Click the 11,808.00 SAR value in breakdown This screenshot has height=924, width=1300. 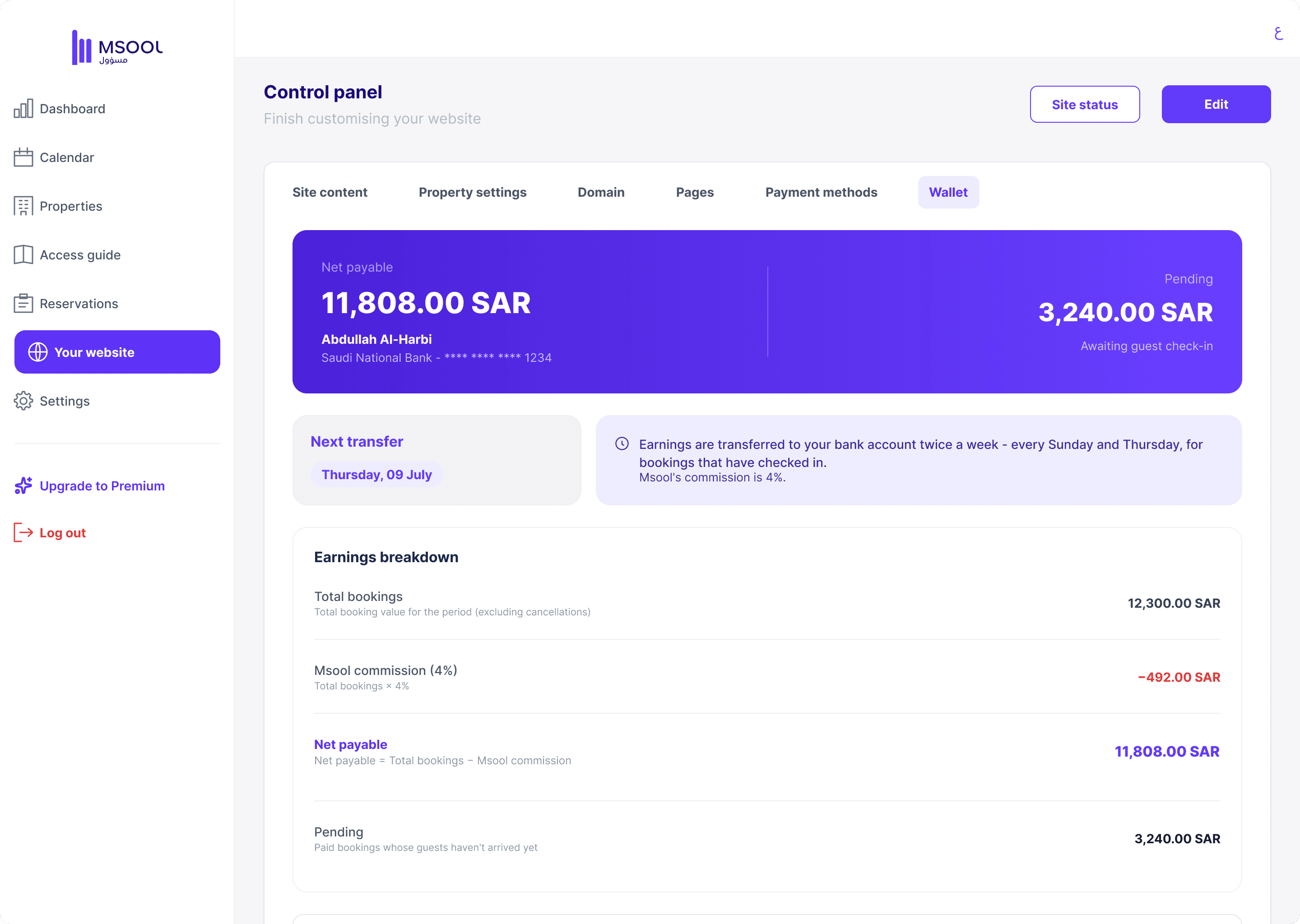[x=1167, y=752]
